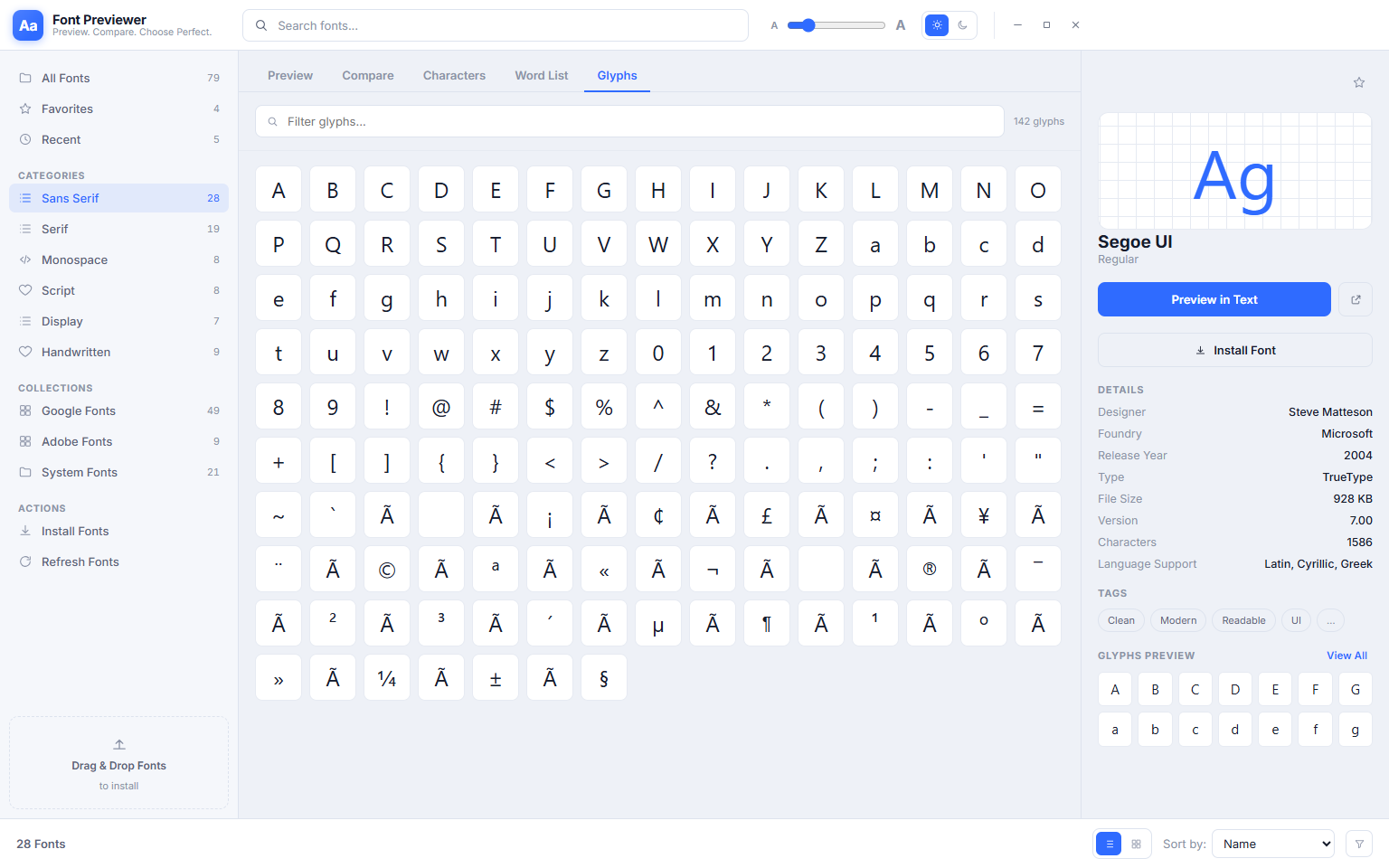This screenshot has width=1389, height=868.
Task: Select the 'G' glyph in Glyphs Preview
Action: click(1355, 689)
